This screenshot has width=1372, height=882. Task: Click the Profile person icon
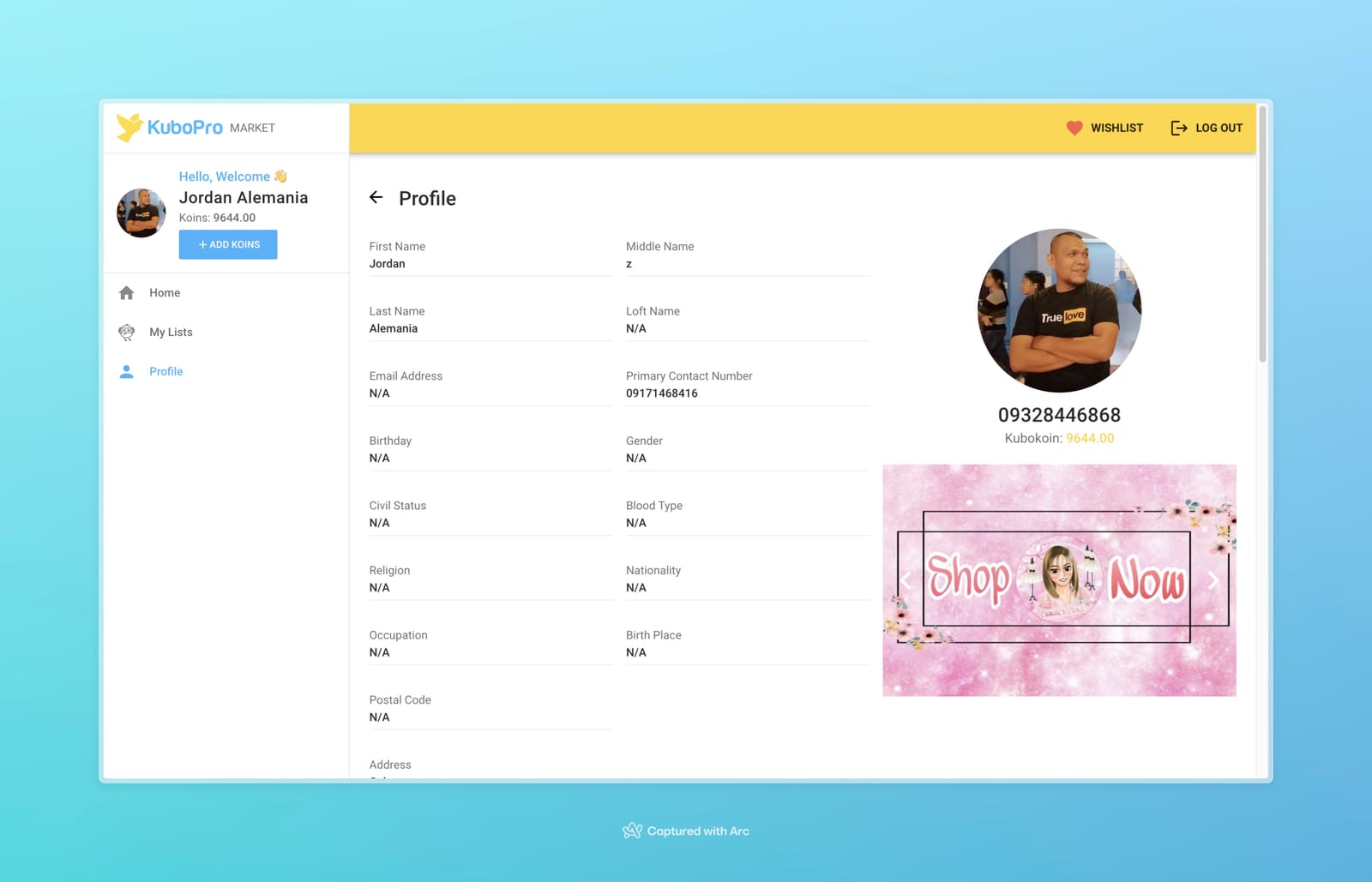126,371
